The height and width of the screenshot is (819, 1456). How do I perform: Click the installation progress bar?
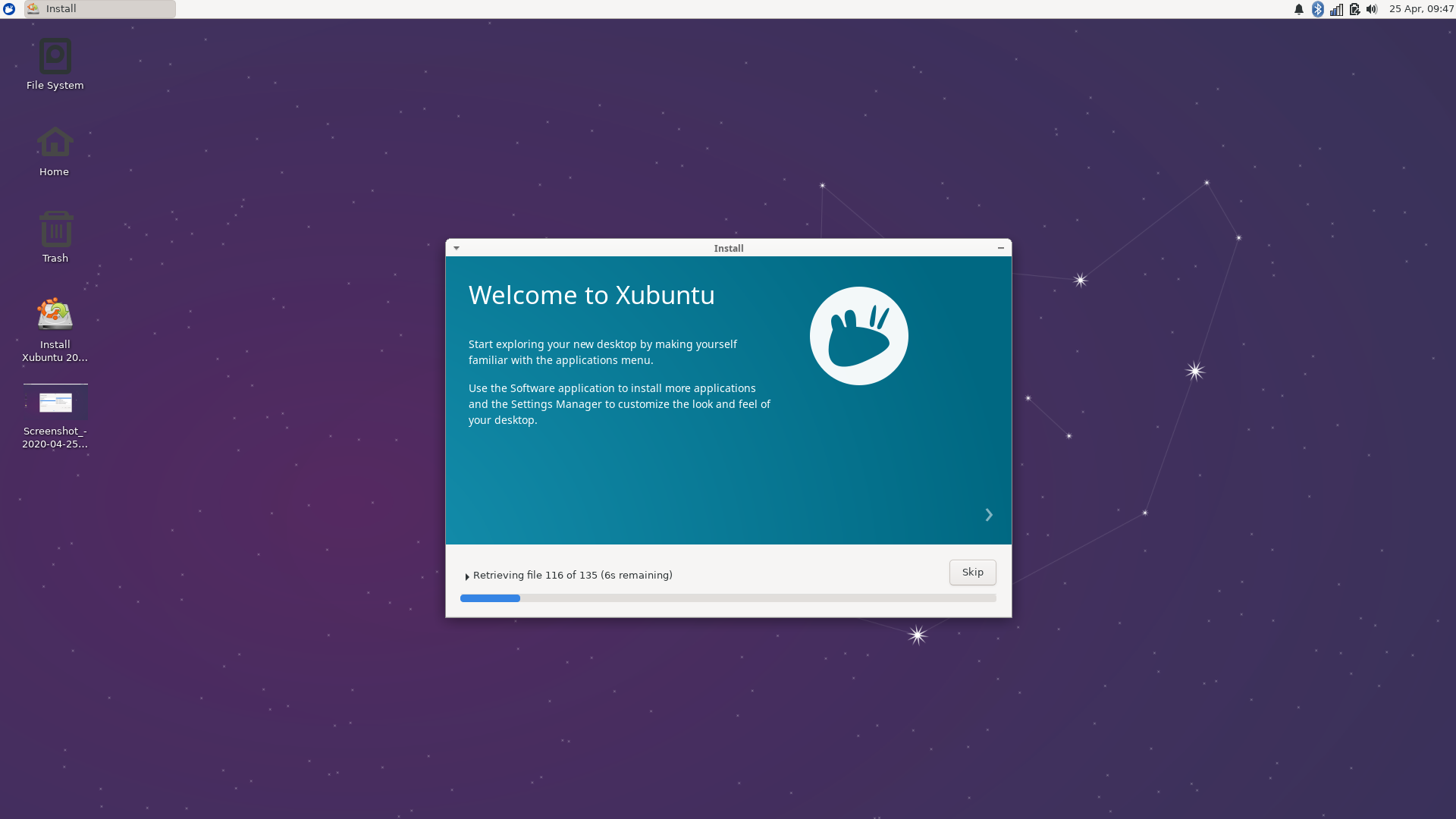click(728, 598)
